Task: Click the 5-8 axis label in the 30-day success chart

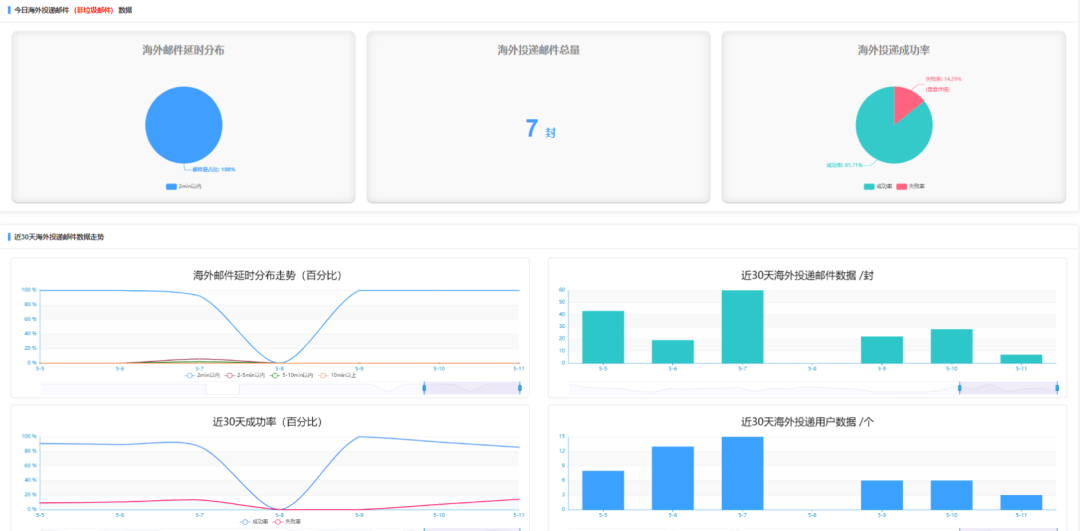Action: (279, 514)
